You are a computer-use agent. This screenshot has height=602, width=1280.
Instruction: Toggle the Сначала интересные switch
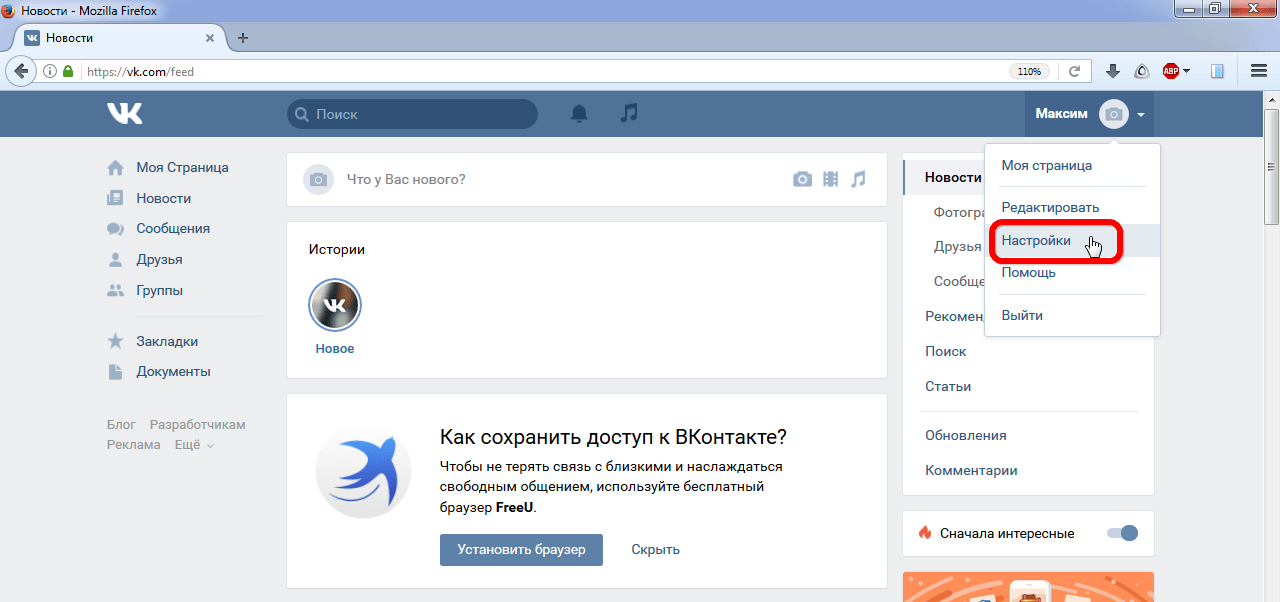pyautogui.click(x=1123, y=533)
